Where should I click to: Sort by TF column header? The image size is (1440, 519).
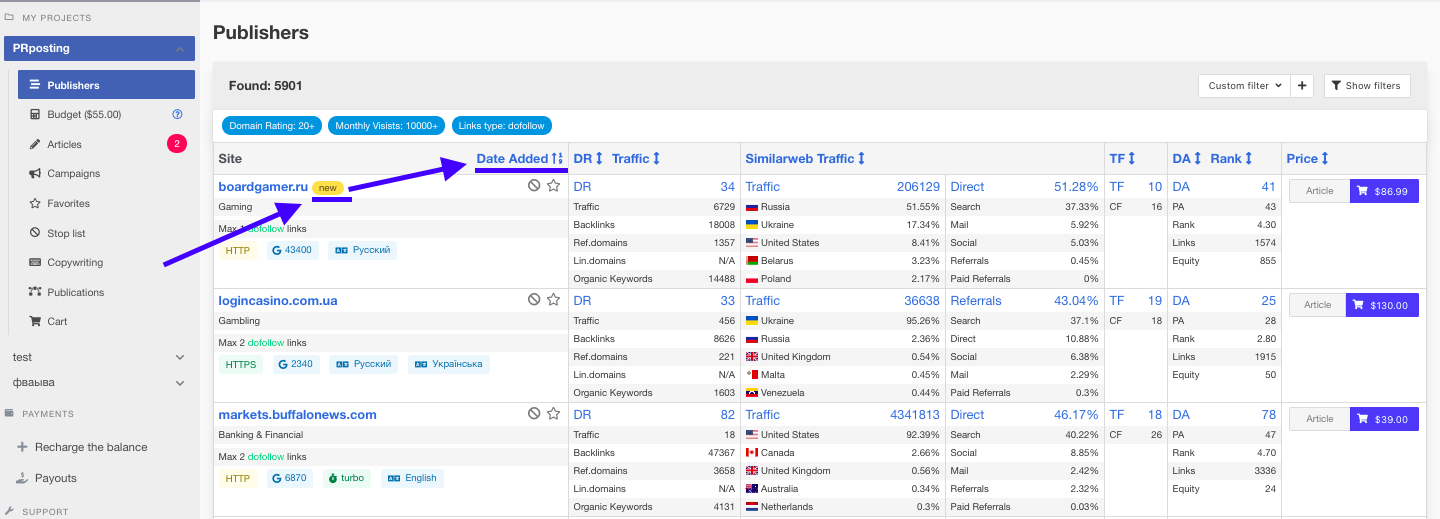point(1123,158)
